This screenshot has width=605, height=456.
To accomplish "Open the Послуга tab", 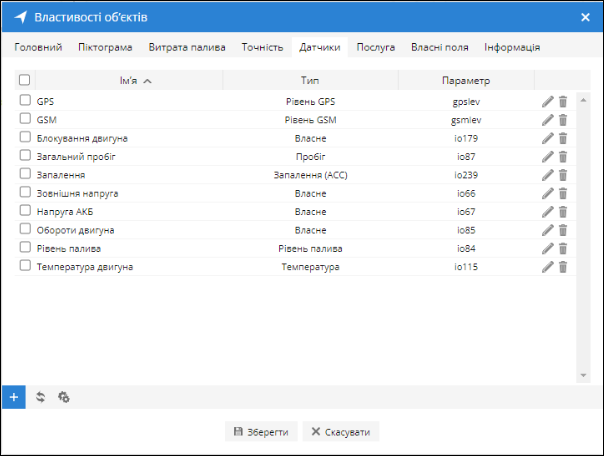I will [376, 47].
